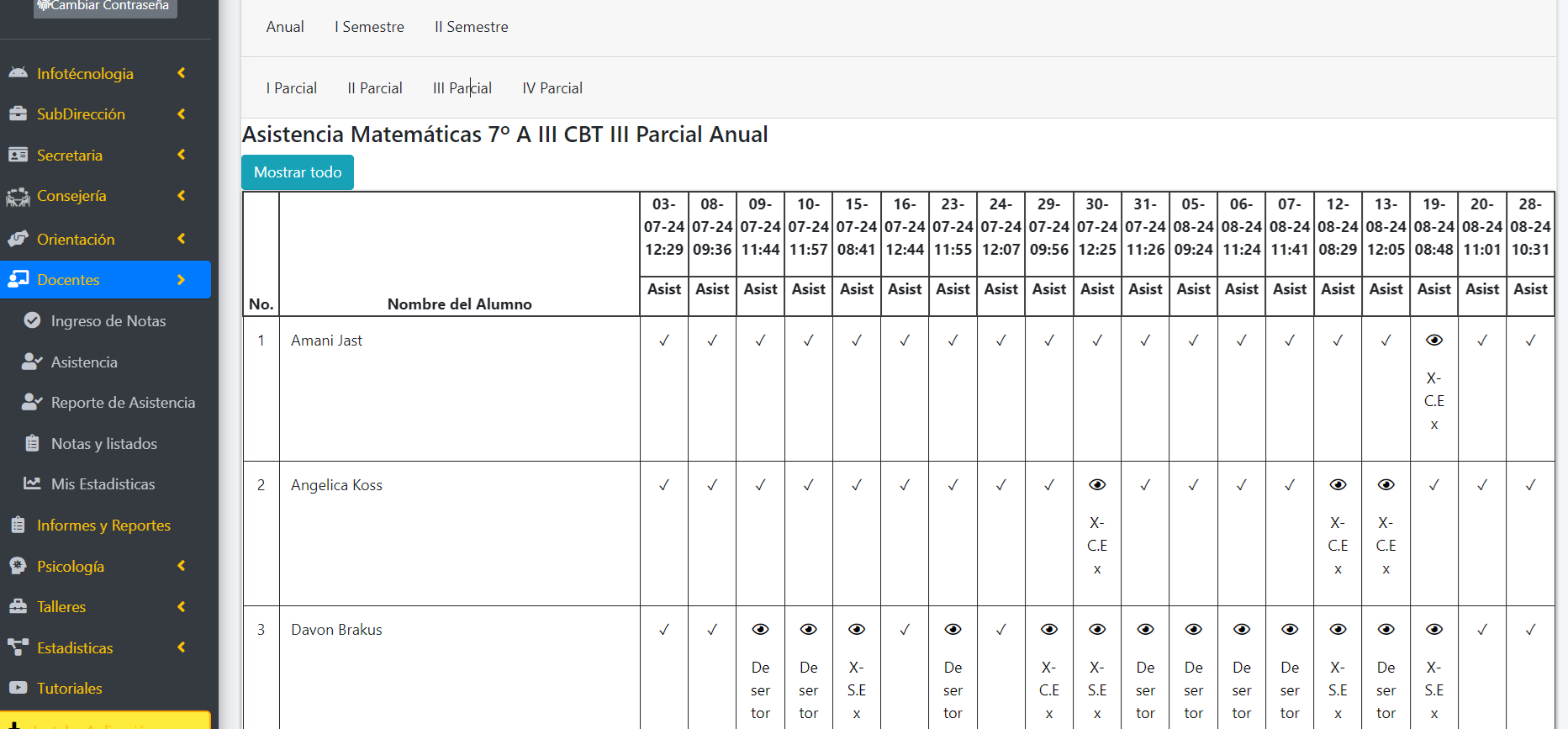
Task: Open Ingreso de Notas link
Action: 108,321
